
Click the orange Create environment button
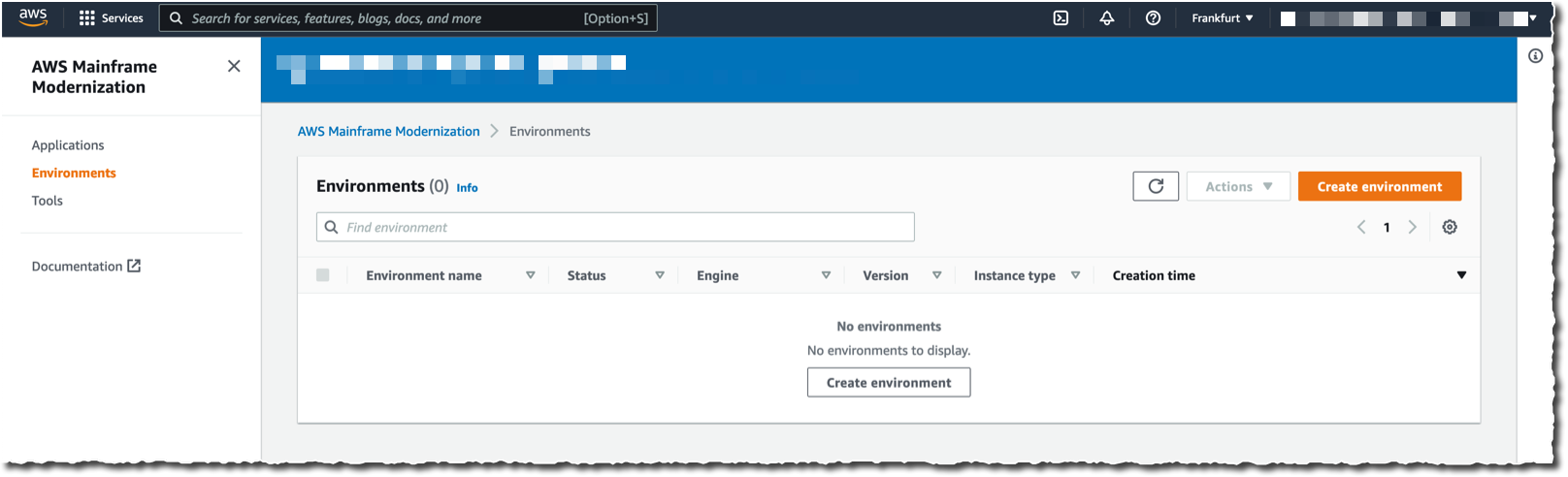1380,186
